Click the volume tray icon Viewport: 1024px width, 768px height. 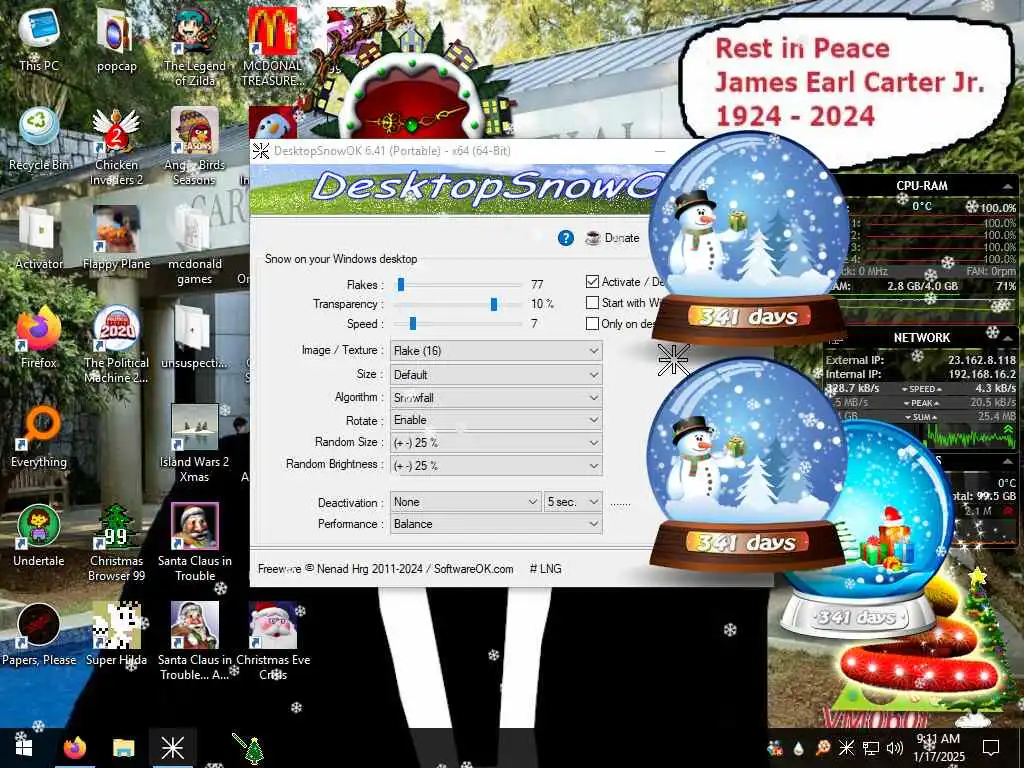(895, 748)
